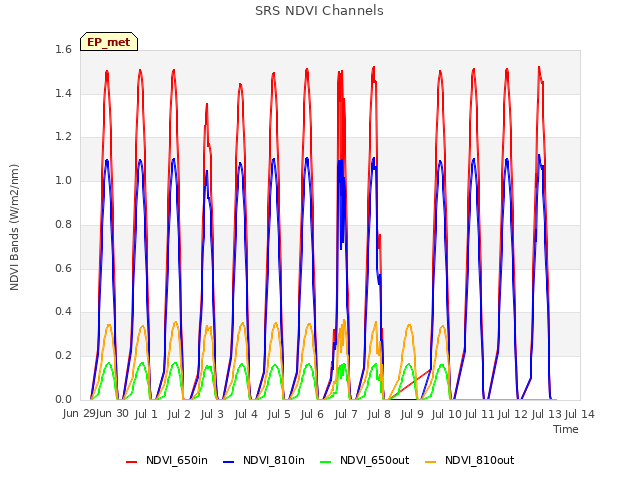
Task: Click the 1.0 y-axis tick label
Action: pyautogui.click(x=63, y=180)
